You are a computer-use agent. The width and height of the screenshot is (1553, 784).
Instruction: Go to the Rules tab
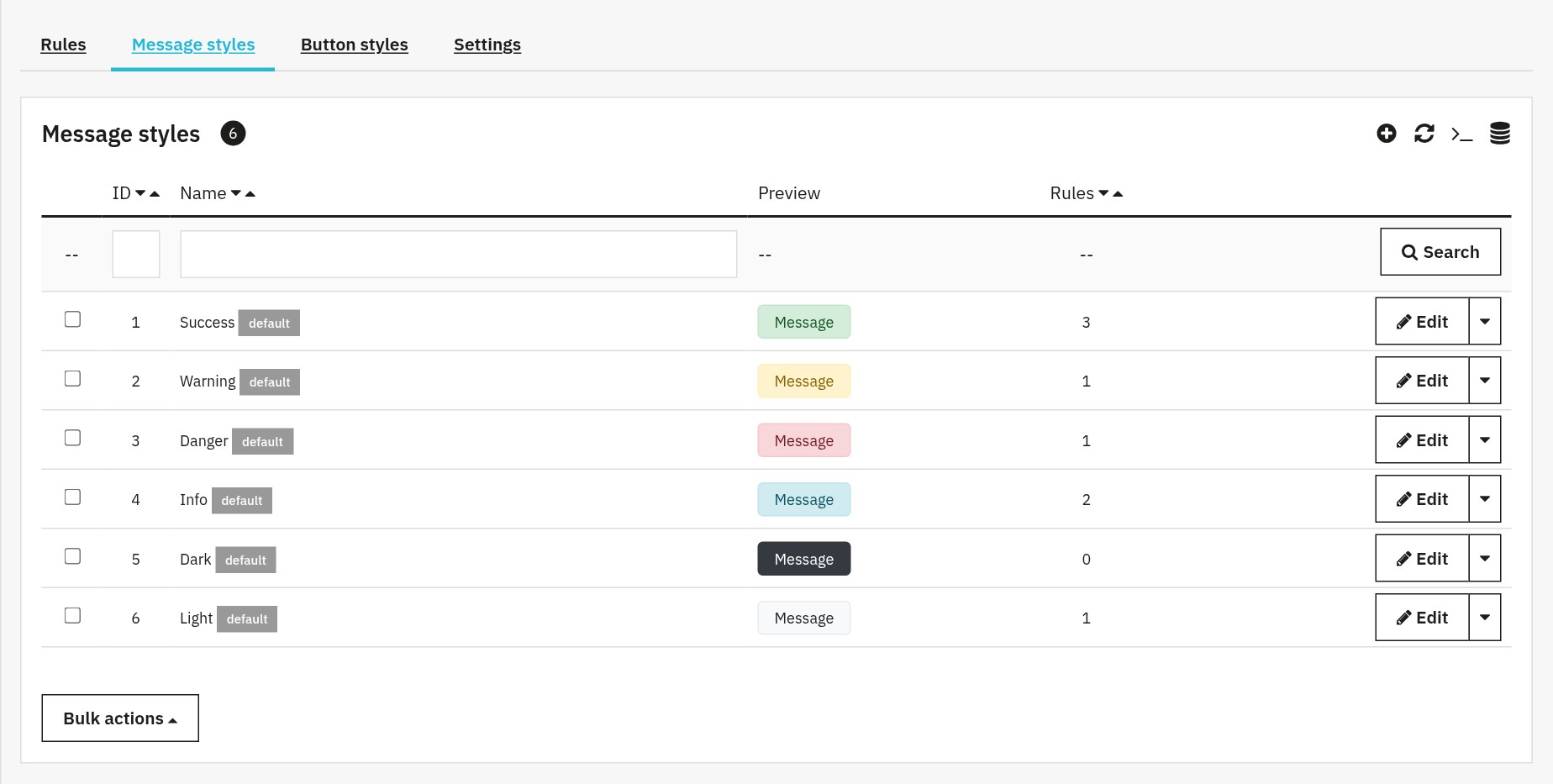(x=63, y=45)
